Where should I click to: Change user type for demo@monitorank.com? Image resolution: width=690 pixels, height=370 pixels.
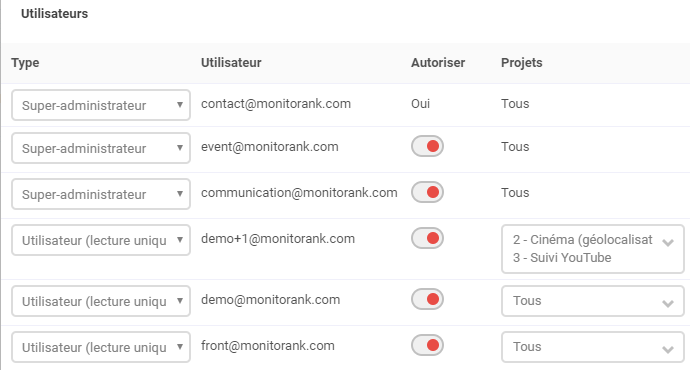click(x=101, y=301)
